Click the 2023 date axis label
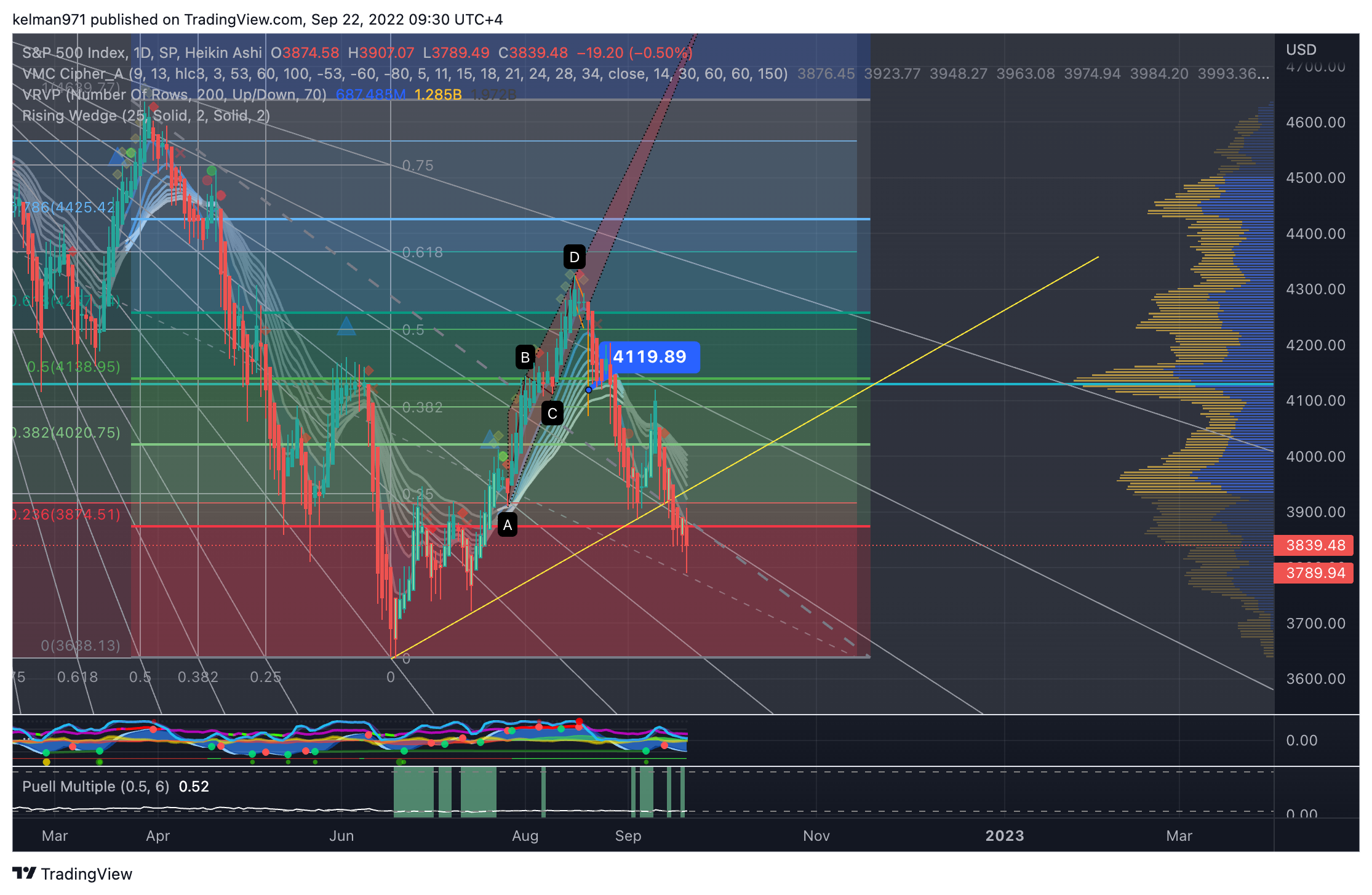The image size is (1372, 895). point(1005,836)
